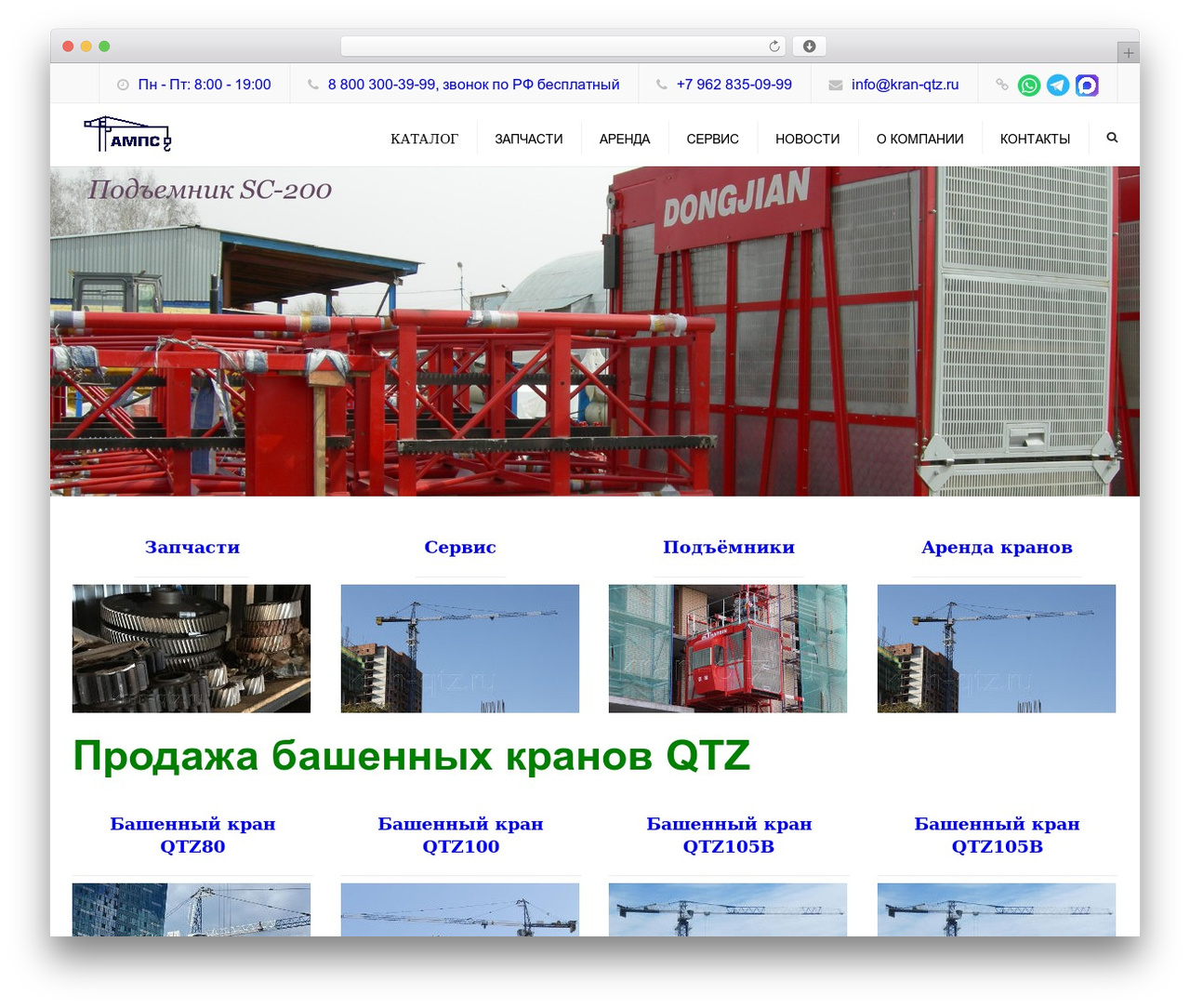This screenshot has height=1008, width=1190.
Task: Open the Запчасти heading link
Action: coord(192,547)
